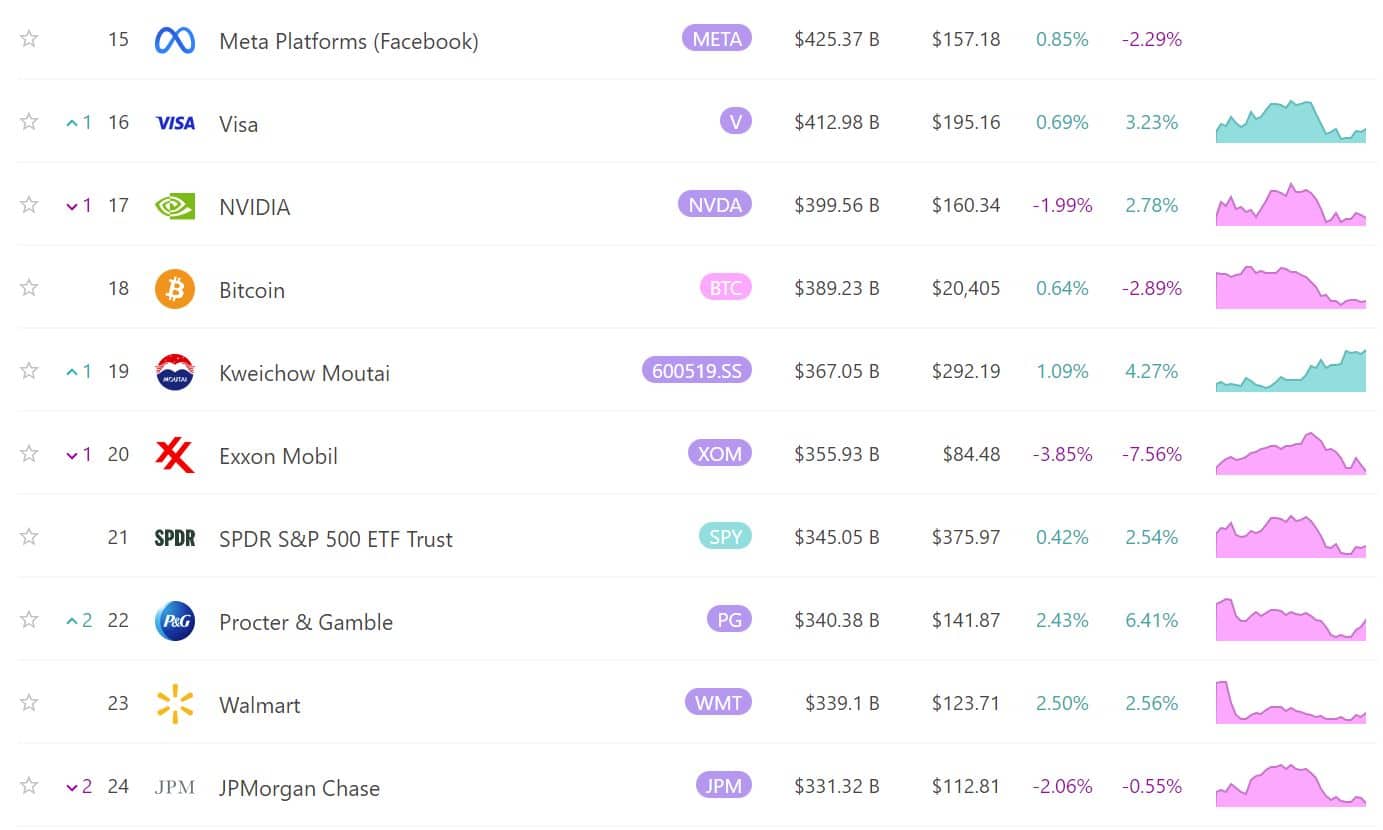Open the Kweichow Moutai company link
Viewport: 1383px width, 830px height.
coord(305,373)
